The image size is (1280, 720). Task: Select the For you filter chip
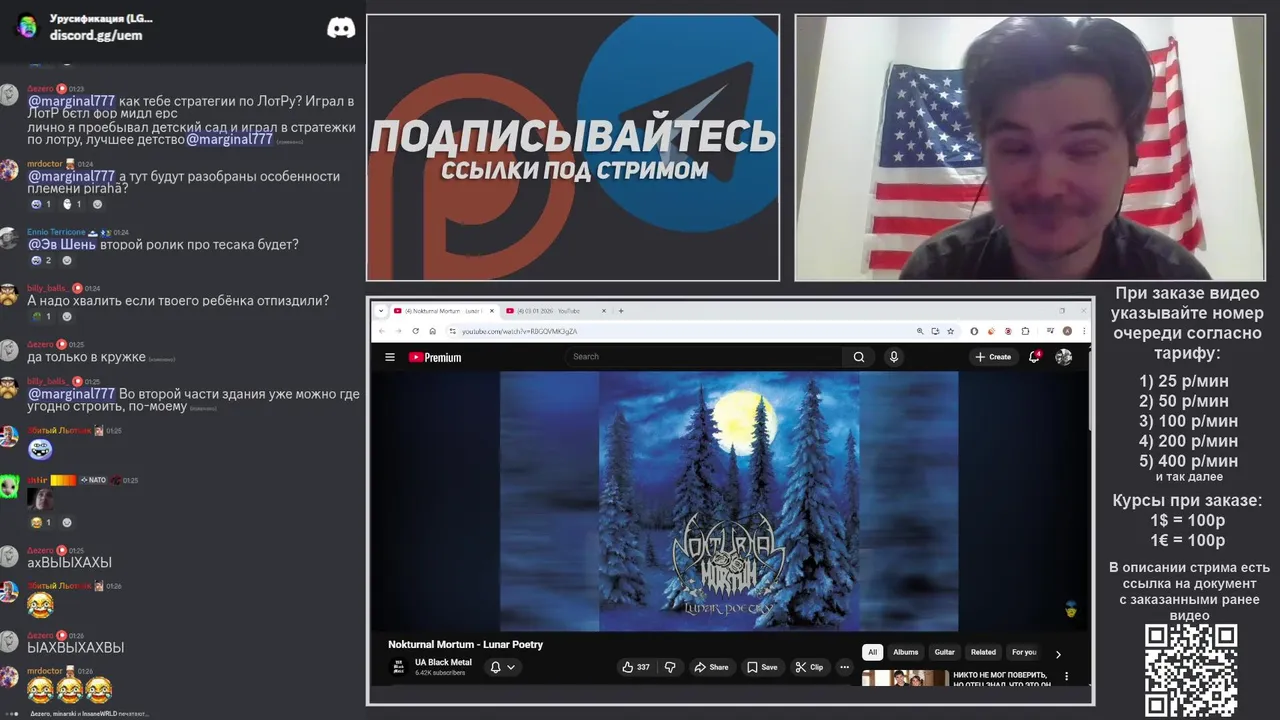click(x=1024, y=652)
